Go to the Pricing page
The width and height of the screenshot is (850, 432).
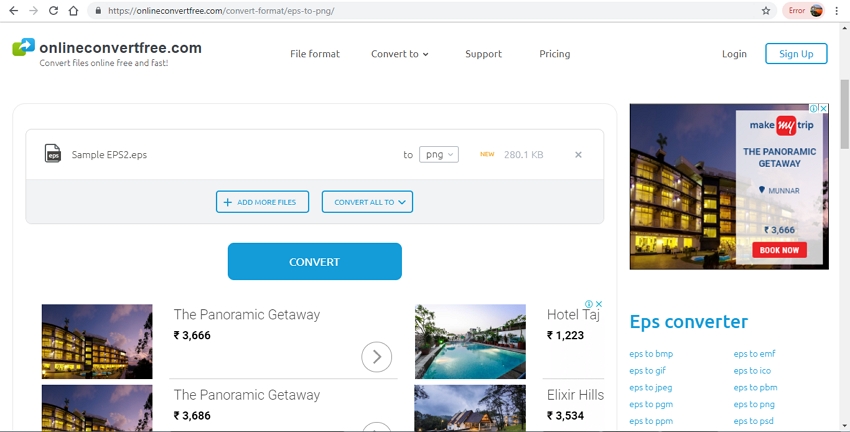pyautogui.click(x=554, y=54)
